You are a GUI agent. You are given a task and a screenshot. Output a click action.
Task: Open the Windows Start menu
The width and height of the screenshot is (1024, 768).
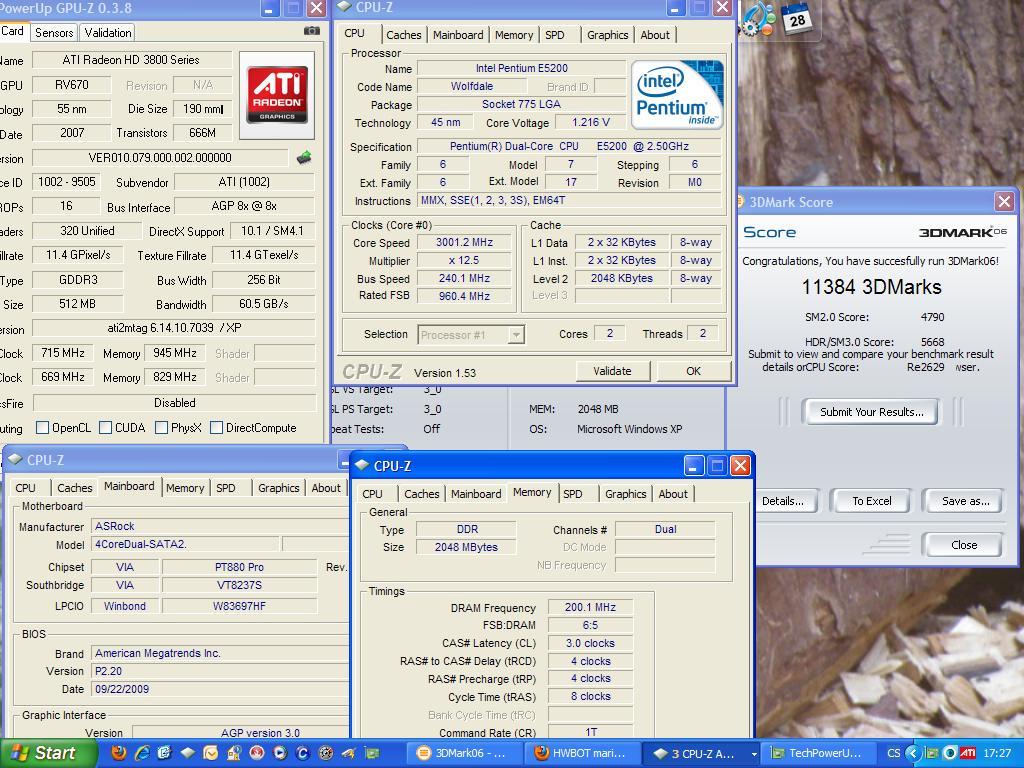pyautogui.click(x=47, y=753)
